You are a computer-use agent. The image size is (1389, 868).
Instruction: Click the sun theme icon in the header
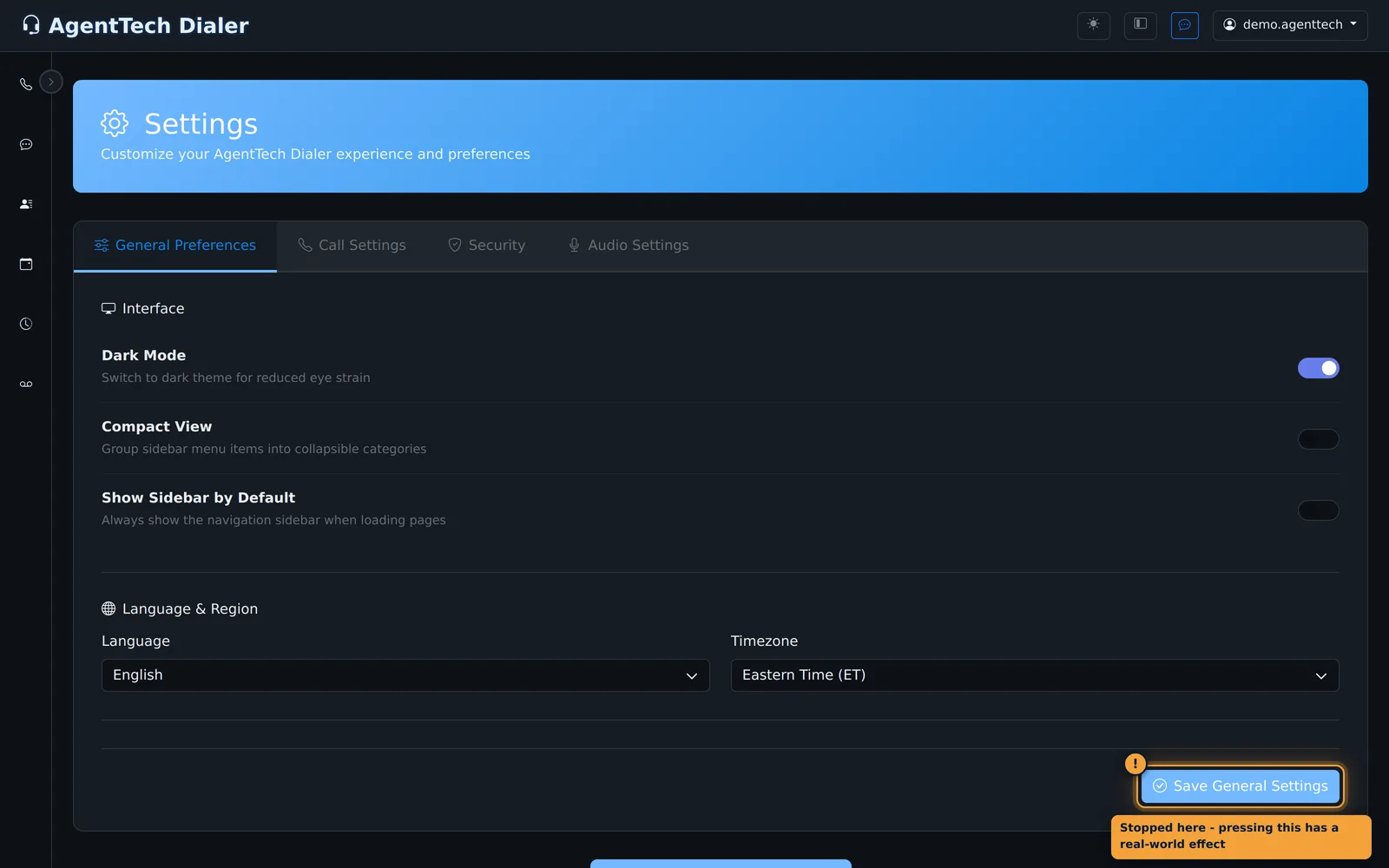(1094, 24)
